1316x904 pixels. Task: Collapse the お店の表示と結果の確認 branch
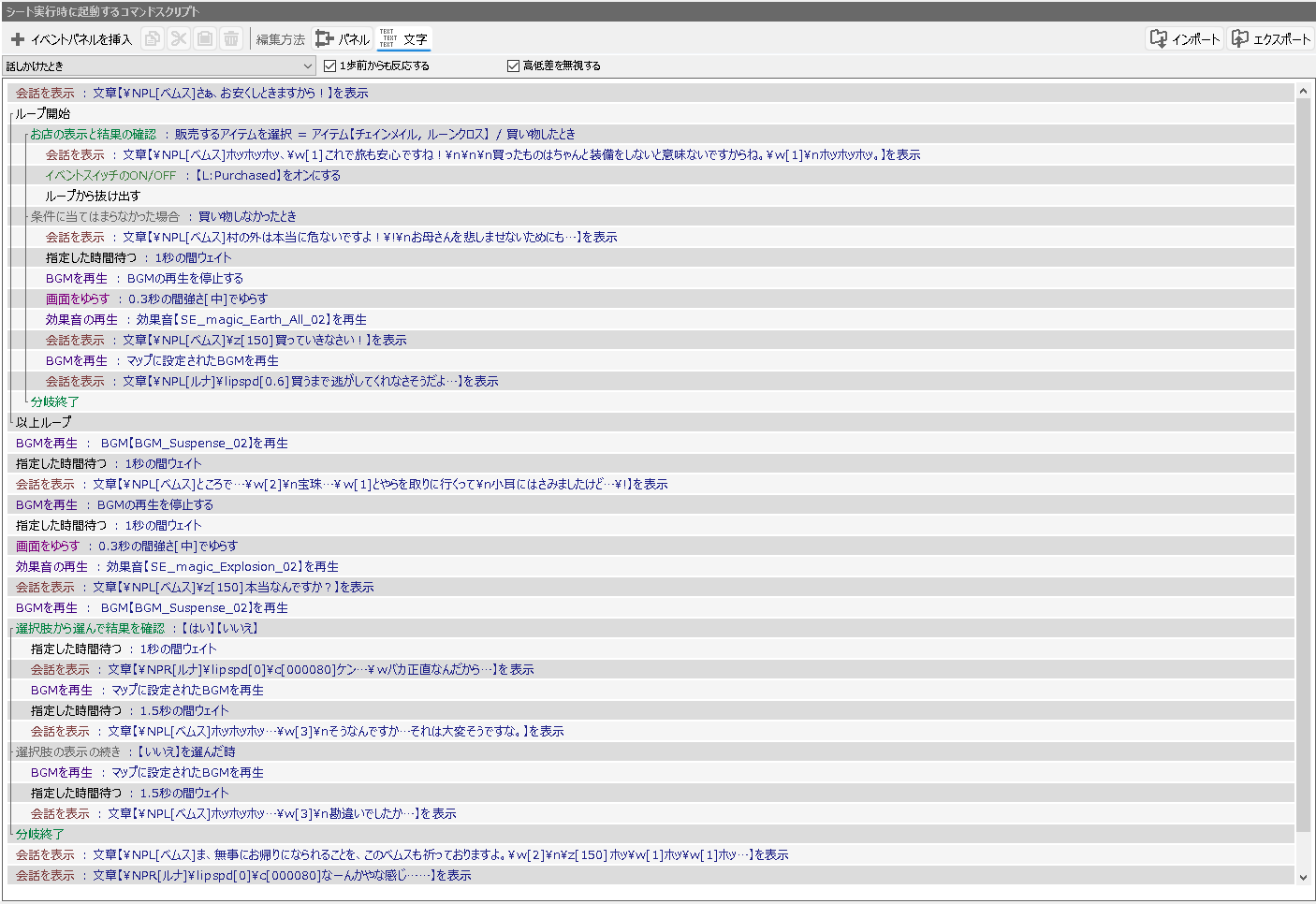click(25, 135)
